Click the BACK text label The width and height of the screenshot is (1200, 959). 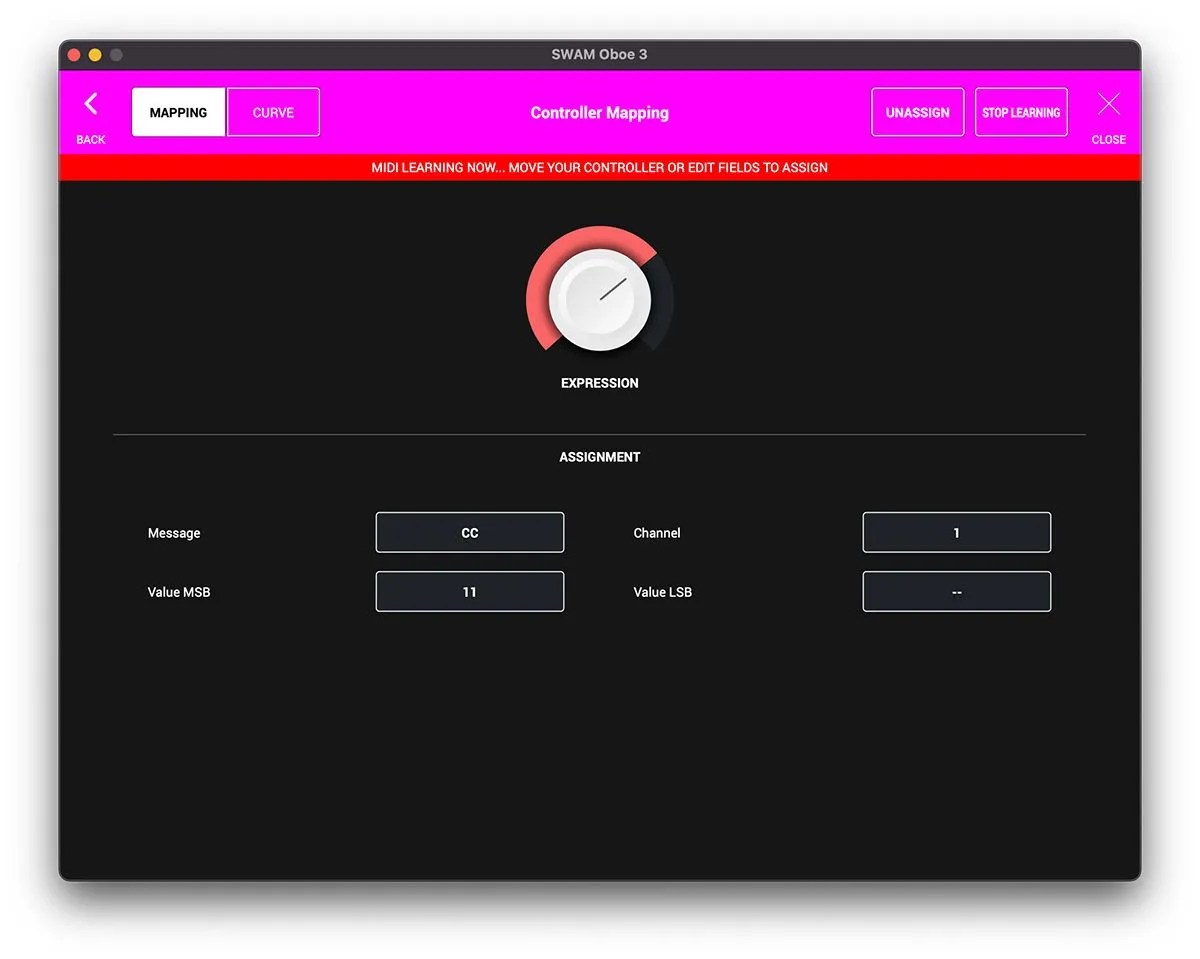click(91, 140)
